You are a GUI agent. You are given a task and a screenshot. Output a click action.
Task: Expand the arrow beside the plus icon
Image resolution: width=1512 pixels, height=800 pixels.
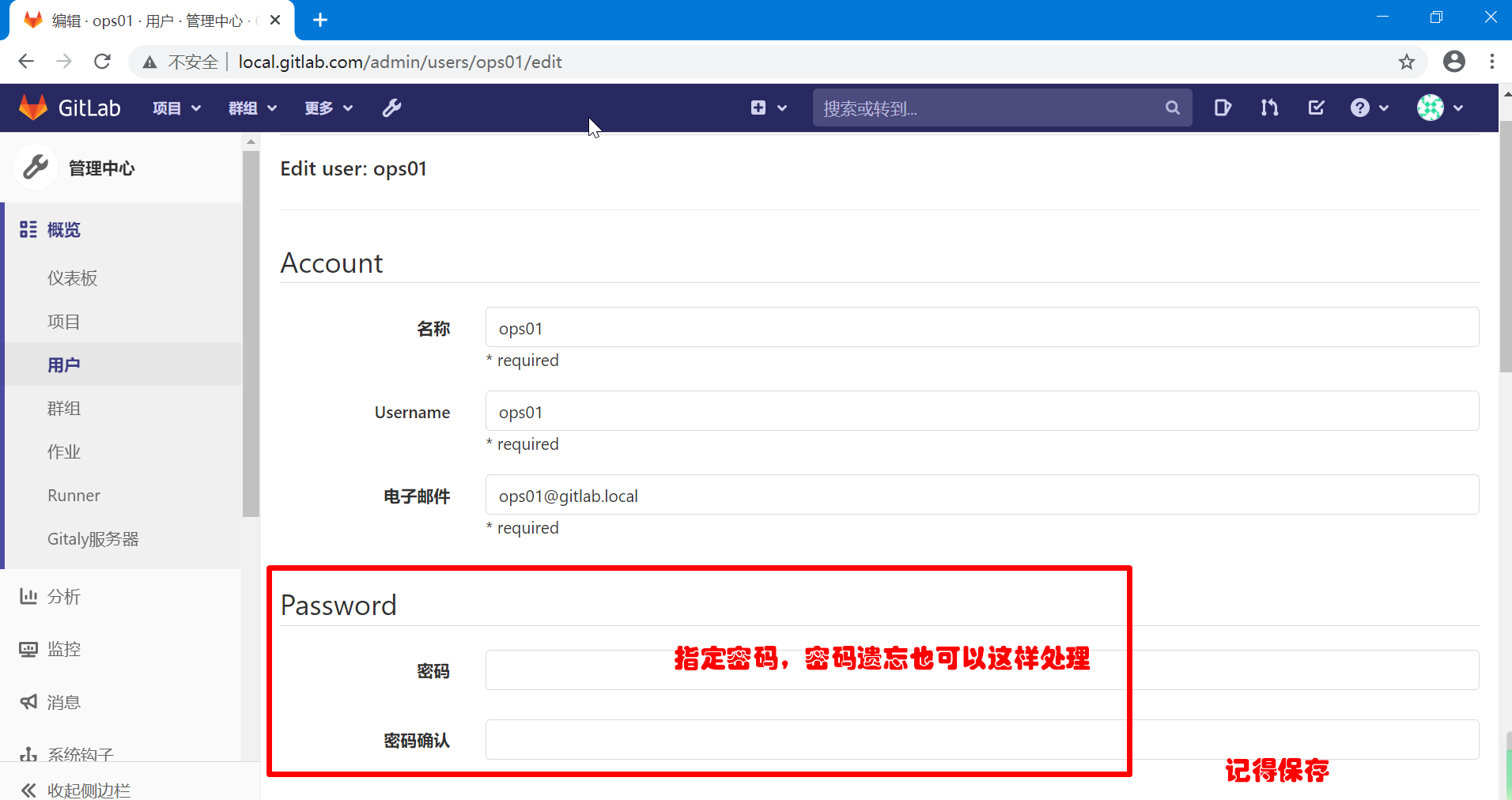click(x=782, y=108)
